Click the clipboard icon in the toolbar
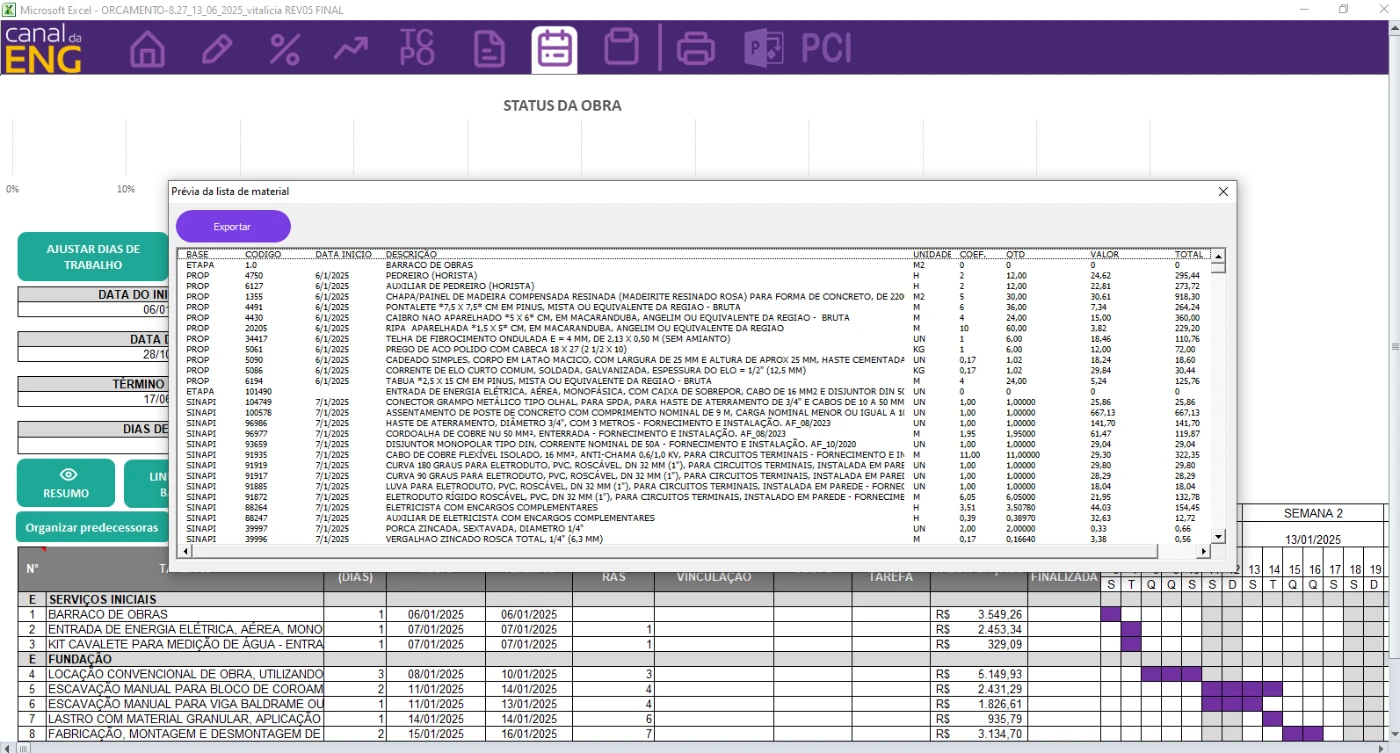1400x753 pixels. [622, 48]
